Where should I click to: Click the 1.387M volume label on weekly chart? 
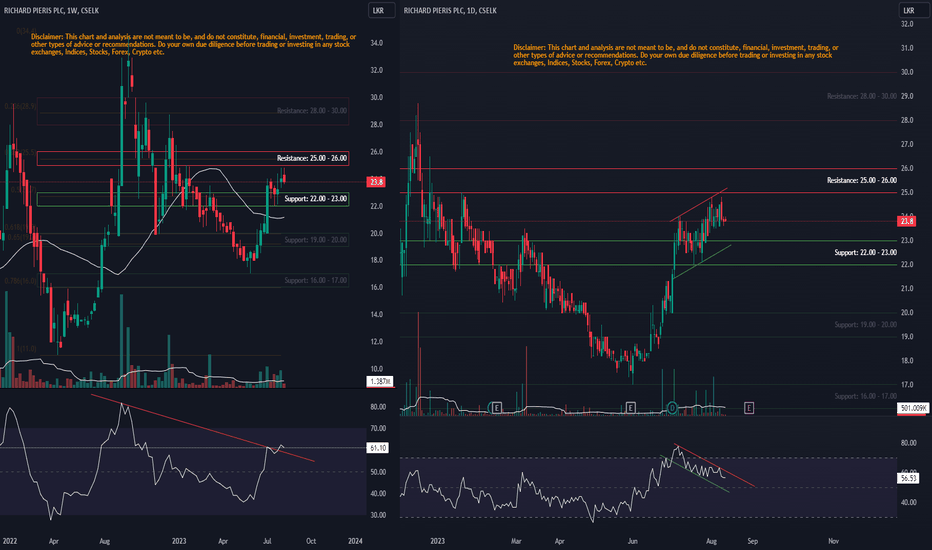coord(380,381)
